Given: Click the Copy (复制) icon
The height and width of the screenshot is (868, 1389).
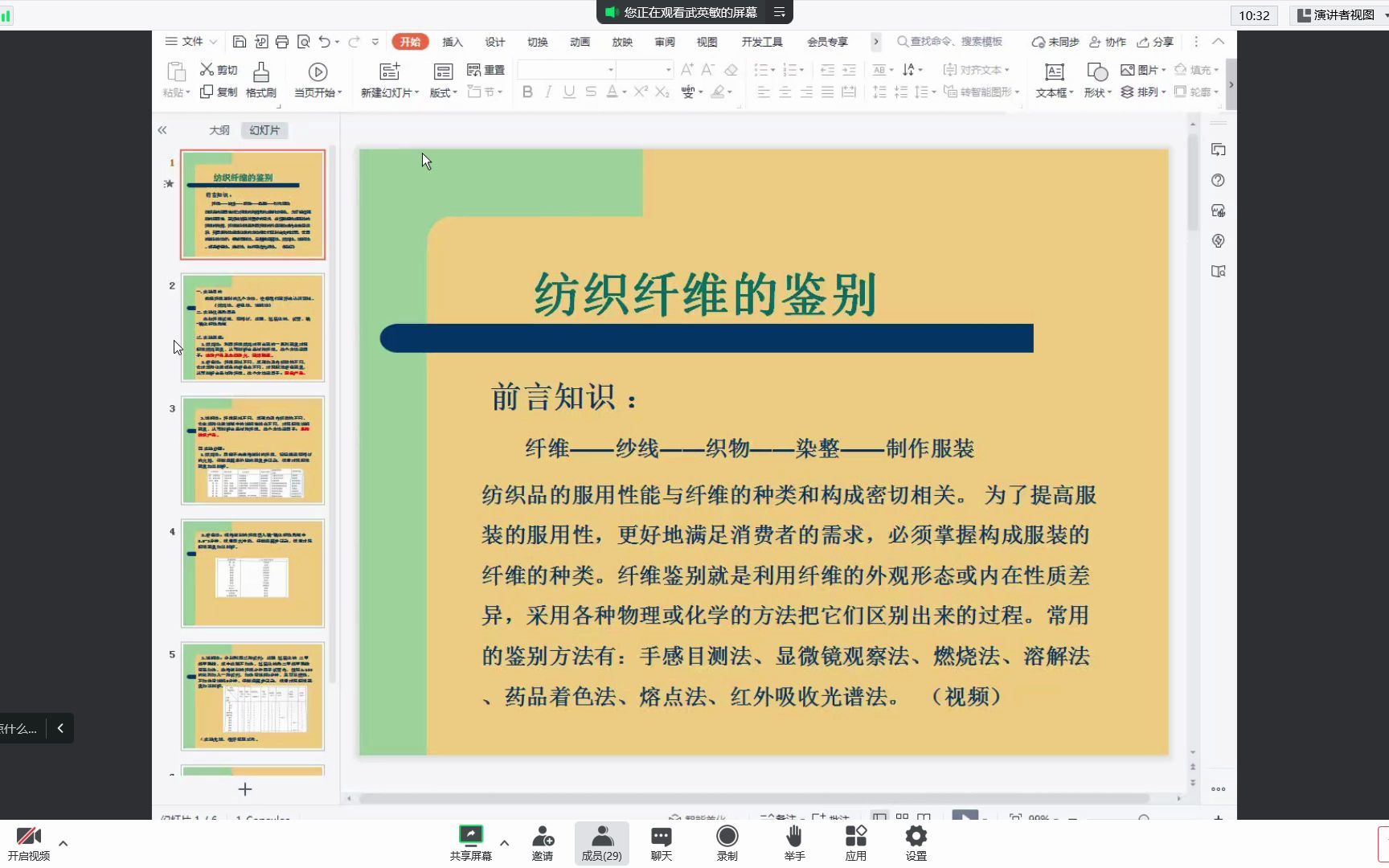Looking at the screenshot, I should [x=207, y=92].
